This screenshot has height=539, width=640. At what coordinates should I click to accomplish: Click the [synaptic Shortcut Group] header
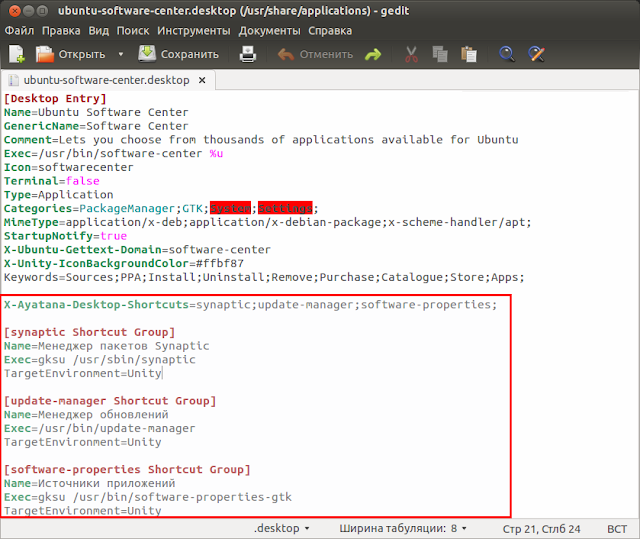(x=89, y=332)
